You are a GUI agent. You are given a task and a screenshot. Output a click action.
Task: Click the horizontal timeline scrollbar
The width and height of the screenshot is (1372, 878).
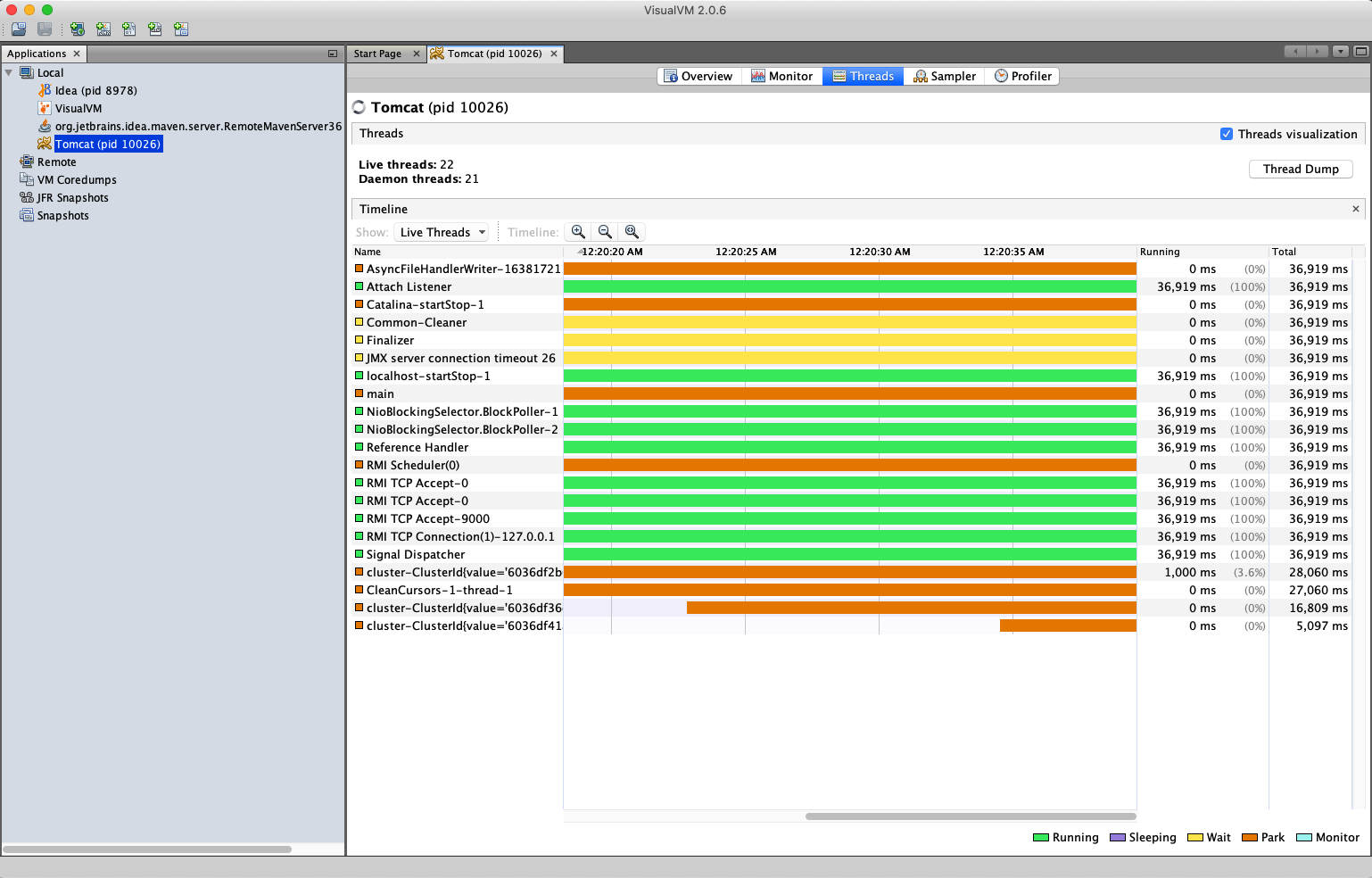970,816
